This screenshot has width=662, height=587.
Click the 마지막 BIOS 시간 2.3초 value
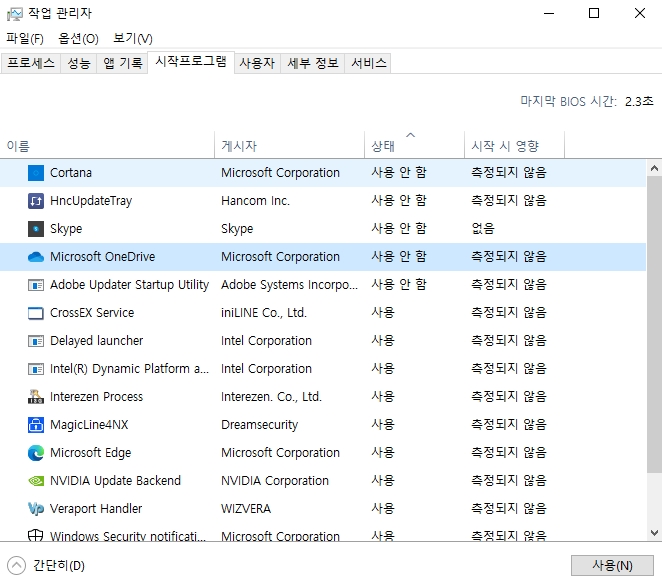click(x=639, y=101)
